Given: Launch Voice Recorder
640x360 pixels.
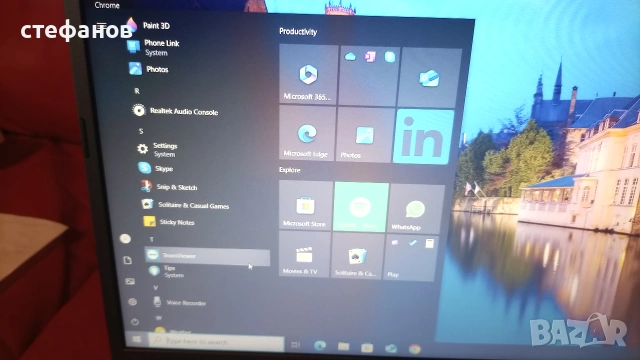Looking at the screenshot, I should coord(180,302).
